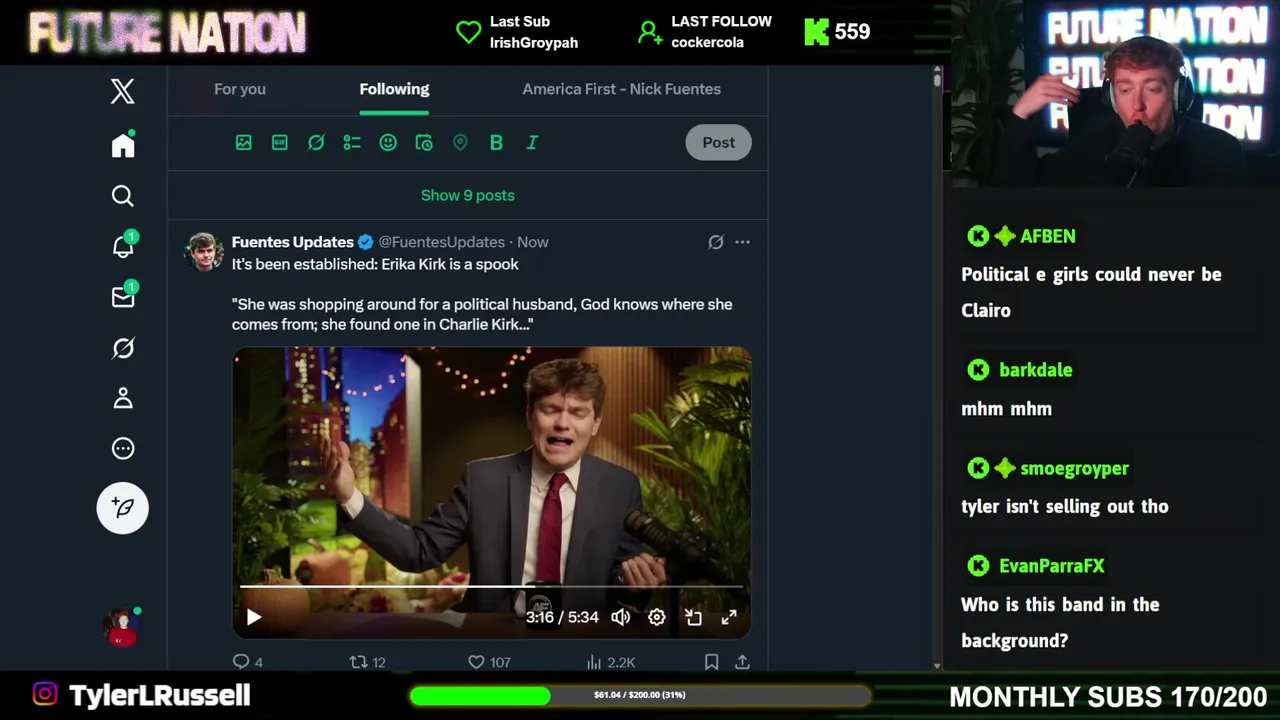1280x720 pixels.
Task: Open the X home feed icon
Action: [123, 145]
